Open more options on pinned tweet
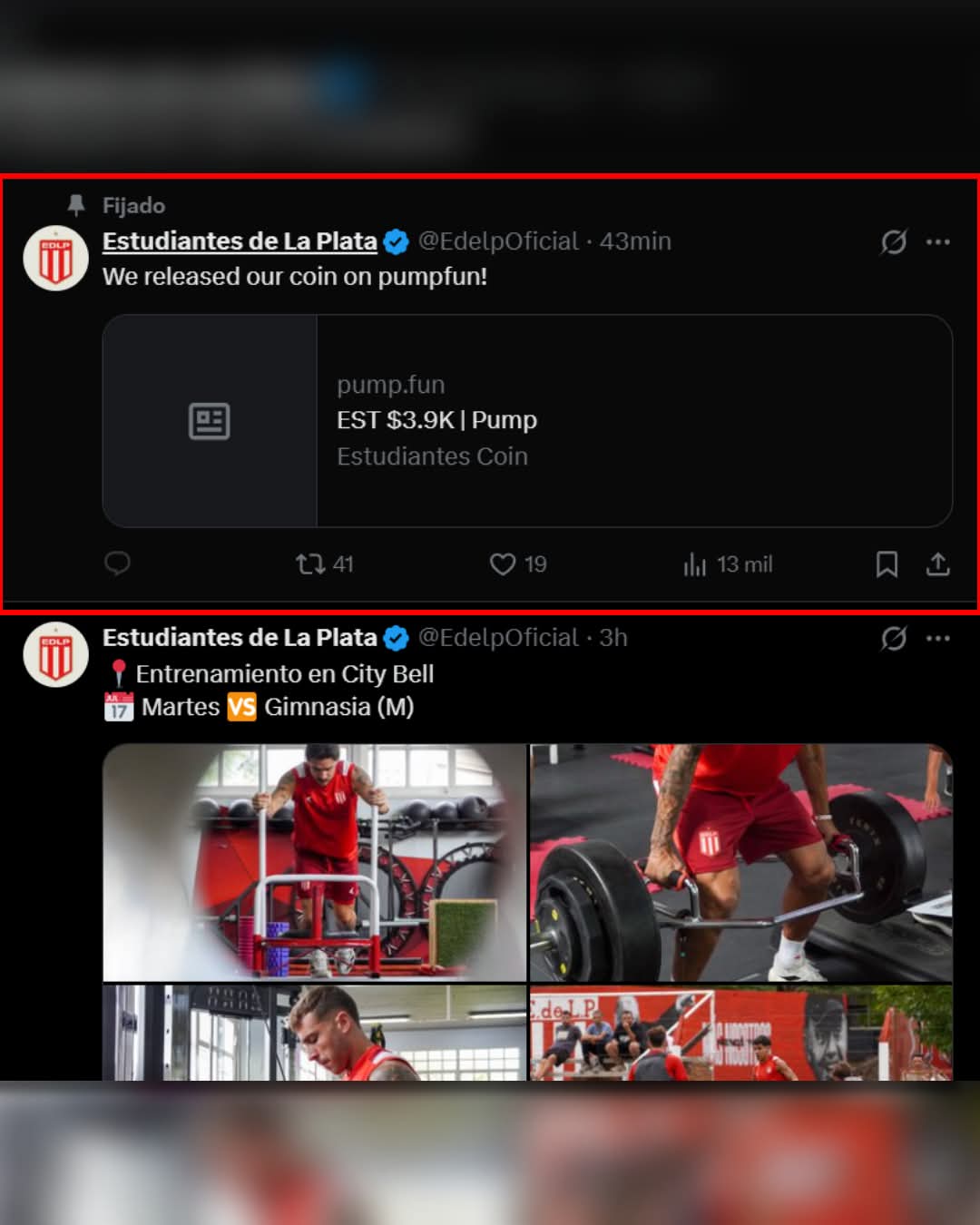This screenshot has height=1225, width=980. click(x=938, y=242)
